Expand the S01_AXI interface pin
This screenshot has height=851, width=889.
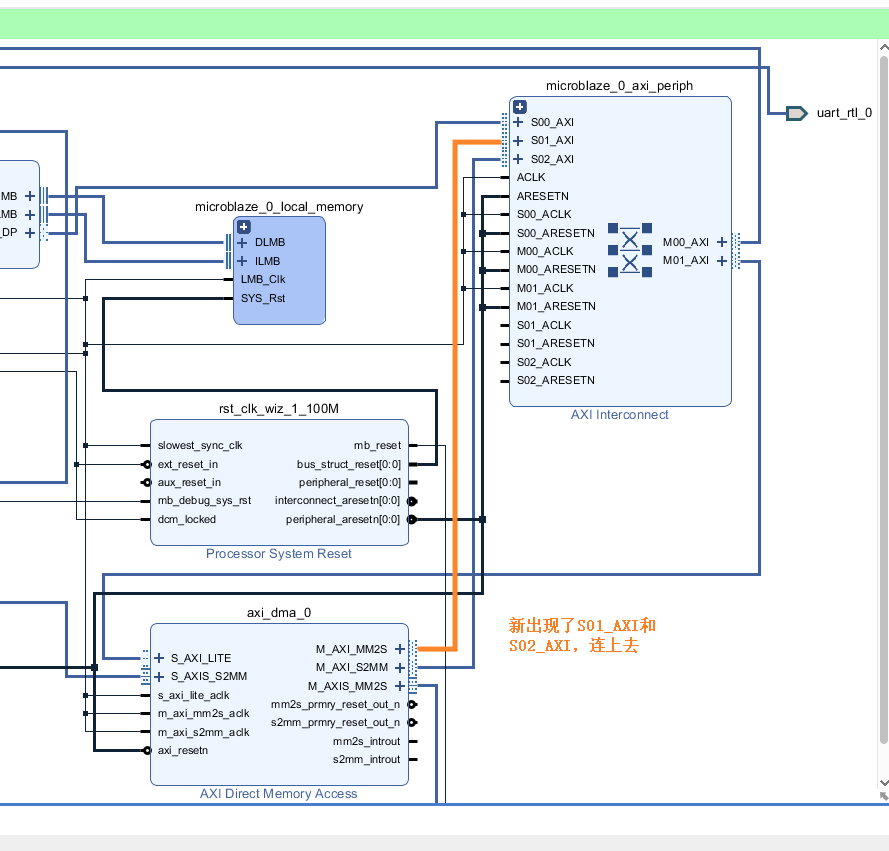point(519,140)
